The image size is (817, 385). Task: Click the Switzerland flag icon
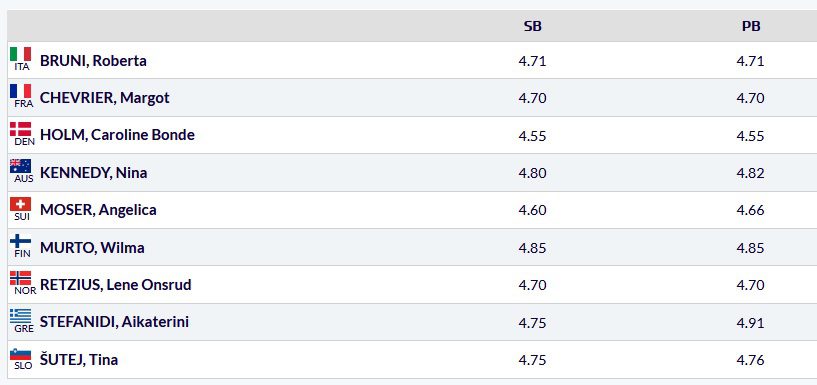(x=20, y=204)
